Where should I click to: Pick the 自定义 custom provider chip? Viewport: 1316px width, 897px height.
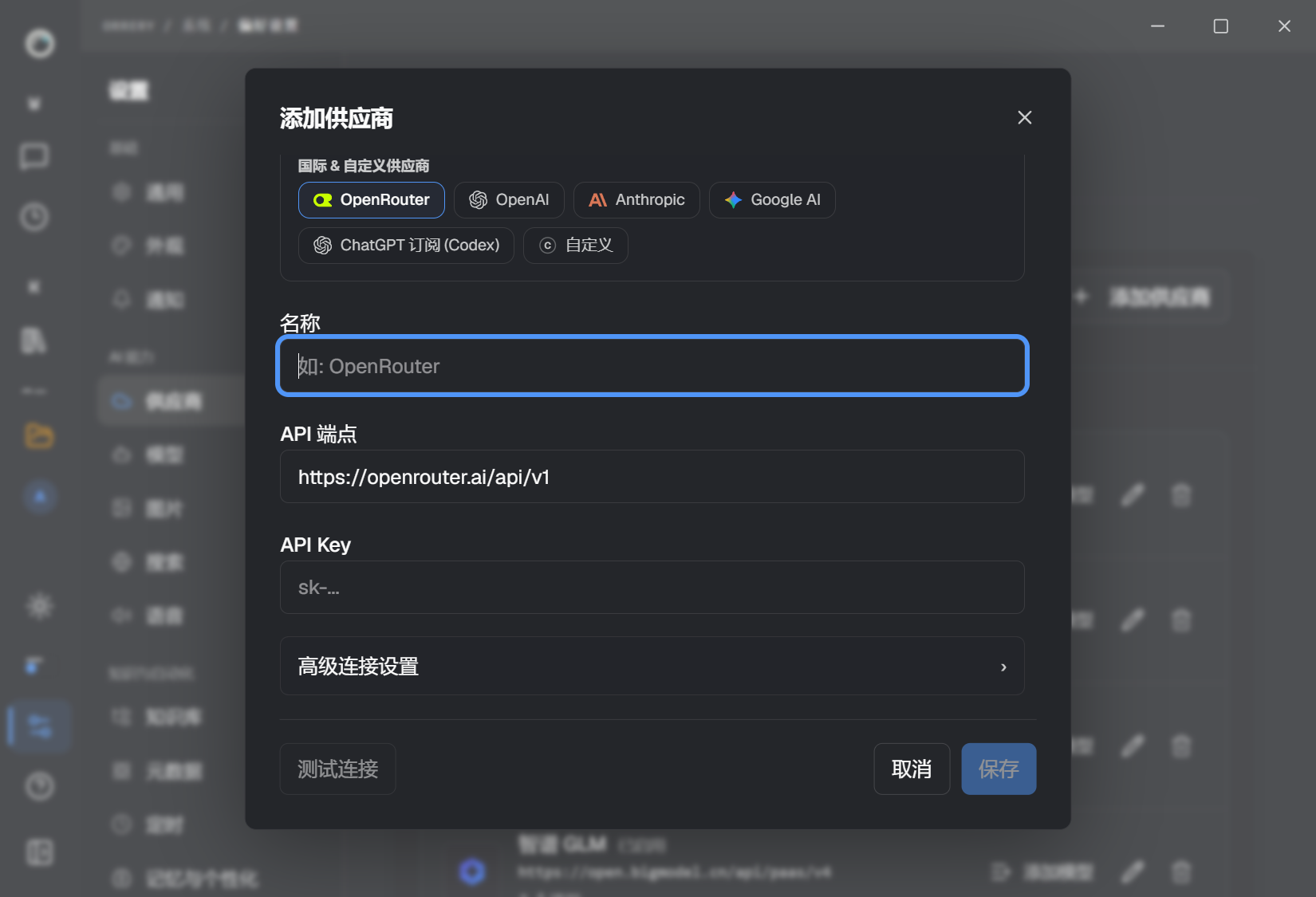click(576, 246)
